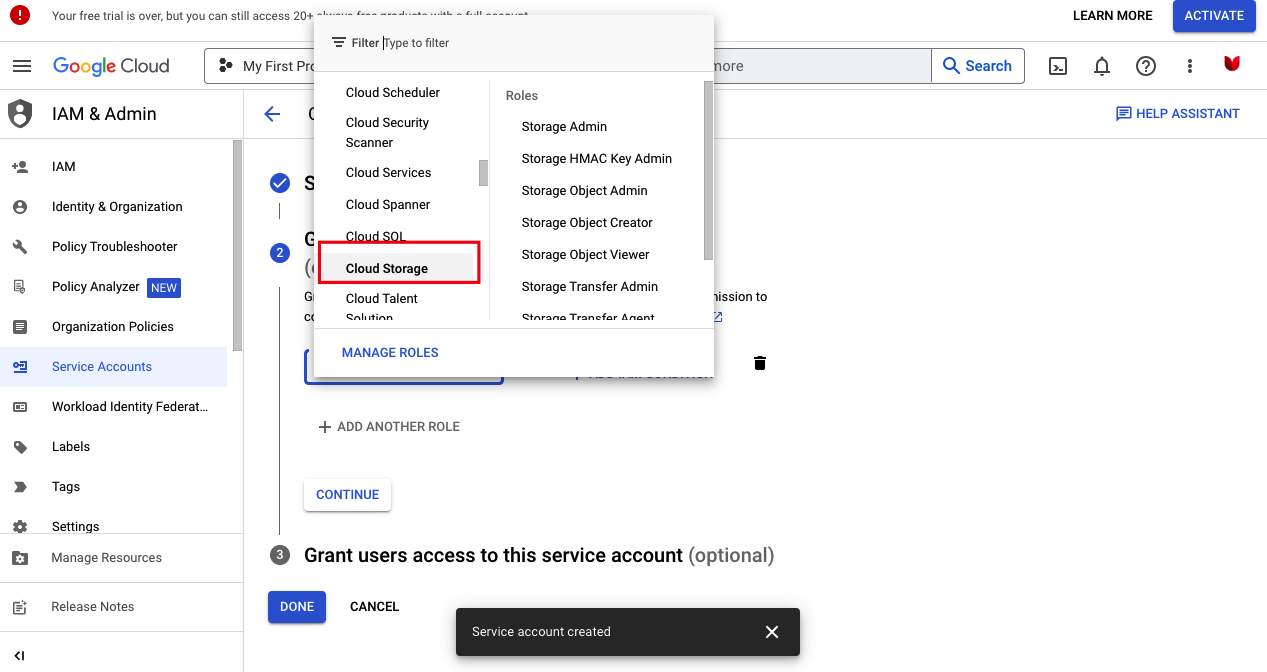Dismiss the Service account created toast
Image resolution: width=1267 pixels, height=672 pixels.
point(772,632)
